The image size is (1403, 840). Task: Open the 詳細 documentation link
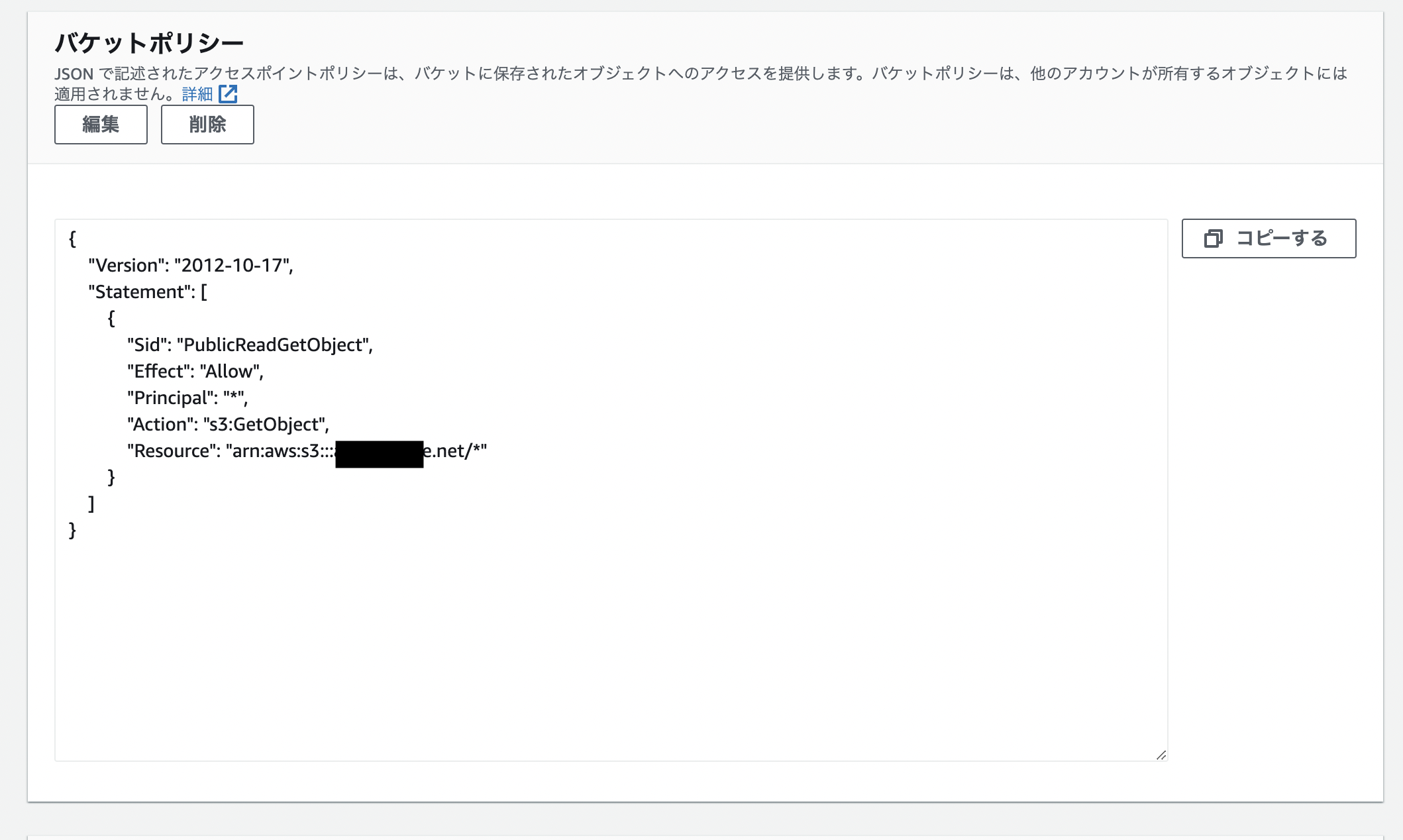(196, 93)
